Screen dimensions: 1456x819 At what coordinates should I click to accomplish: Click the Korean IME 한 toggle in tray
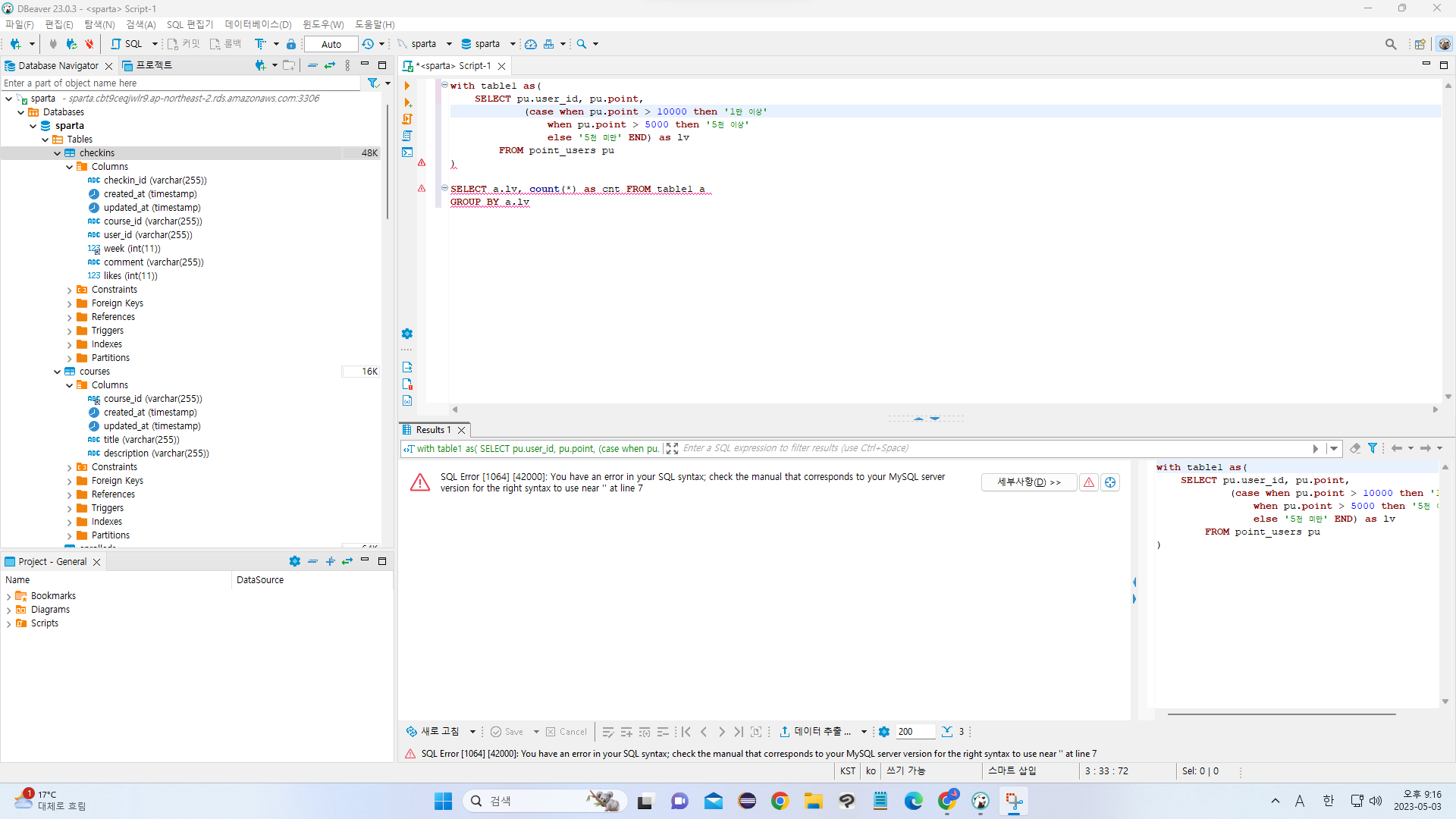coord(1328,801)
